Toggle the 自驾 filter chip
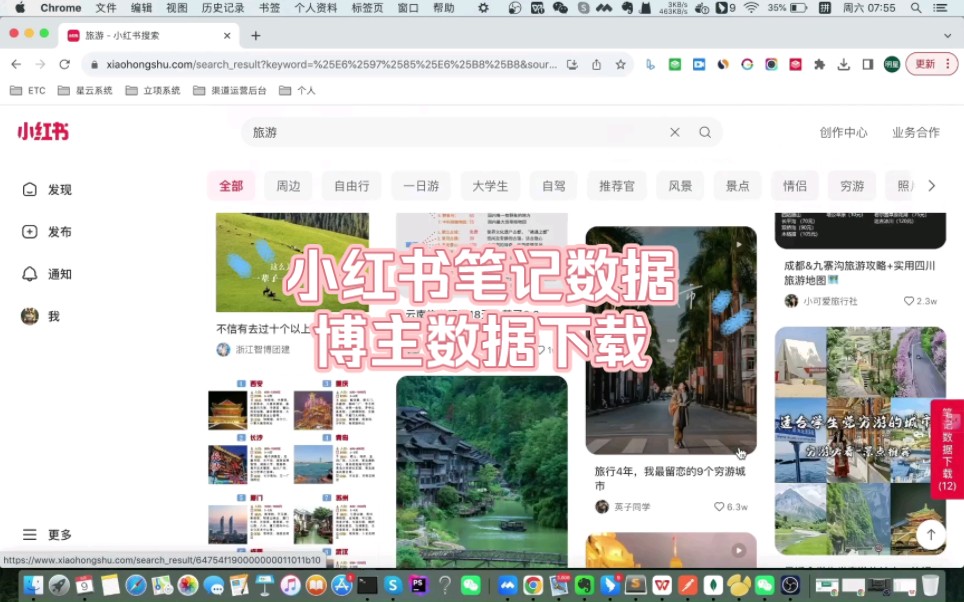The image size is (964, 602). (553, 185)
